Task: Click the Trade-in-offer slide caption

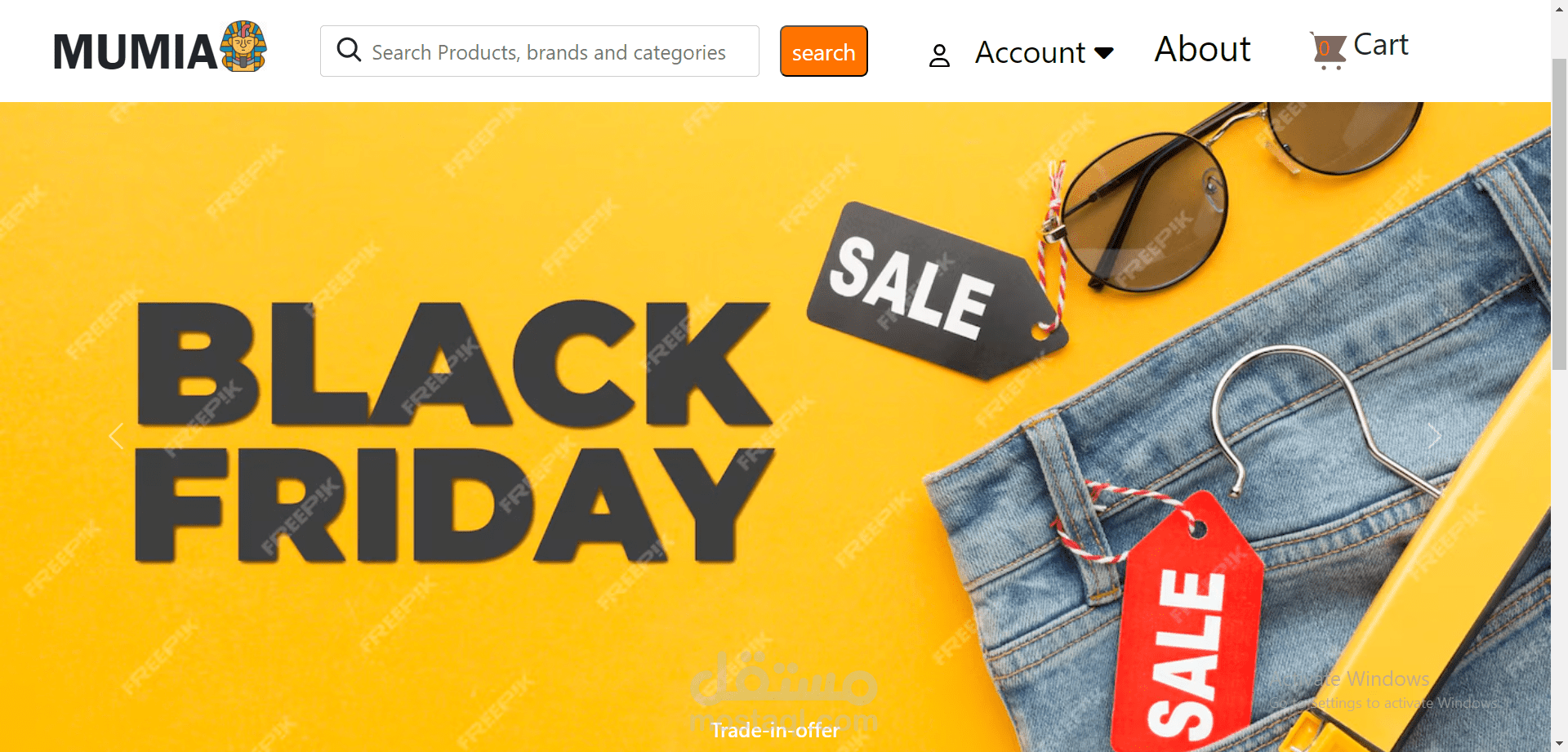Action: 775,730
